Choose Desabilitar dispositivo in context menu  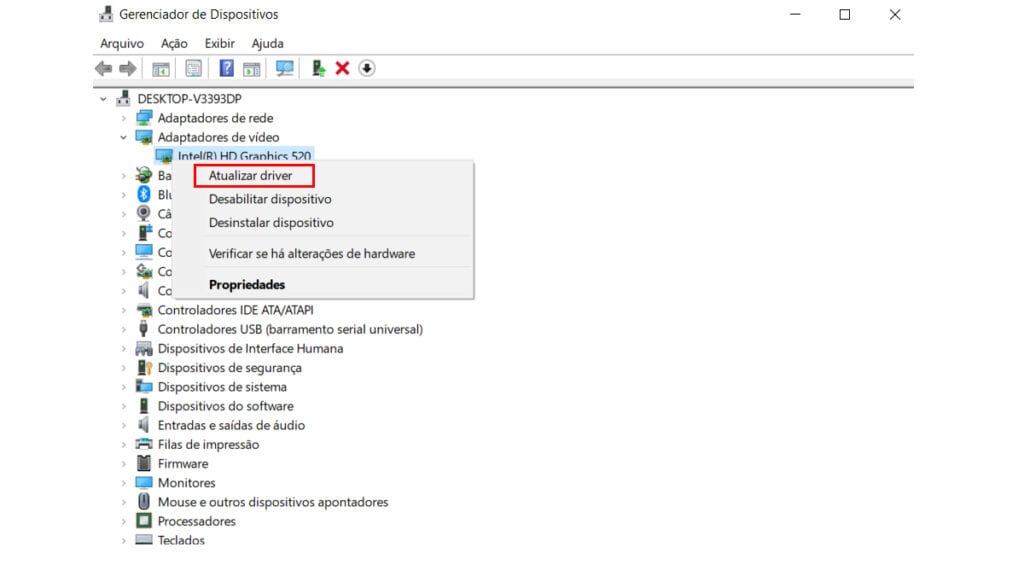click(x=270, y=199)
